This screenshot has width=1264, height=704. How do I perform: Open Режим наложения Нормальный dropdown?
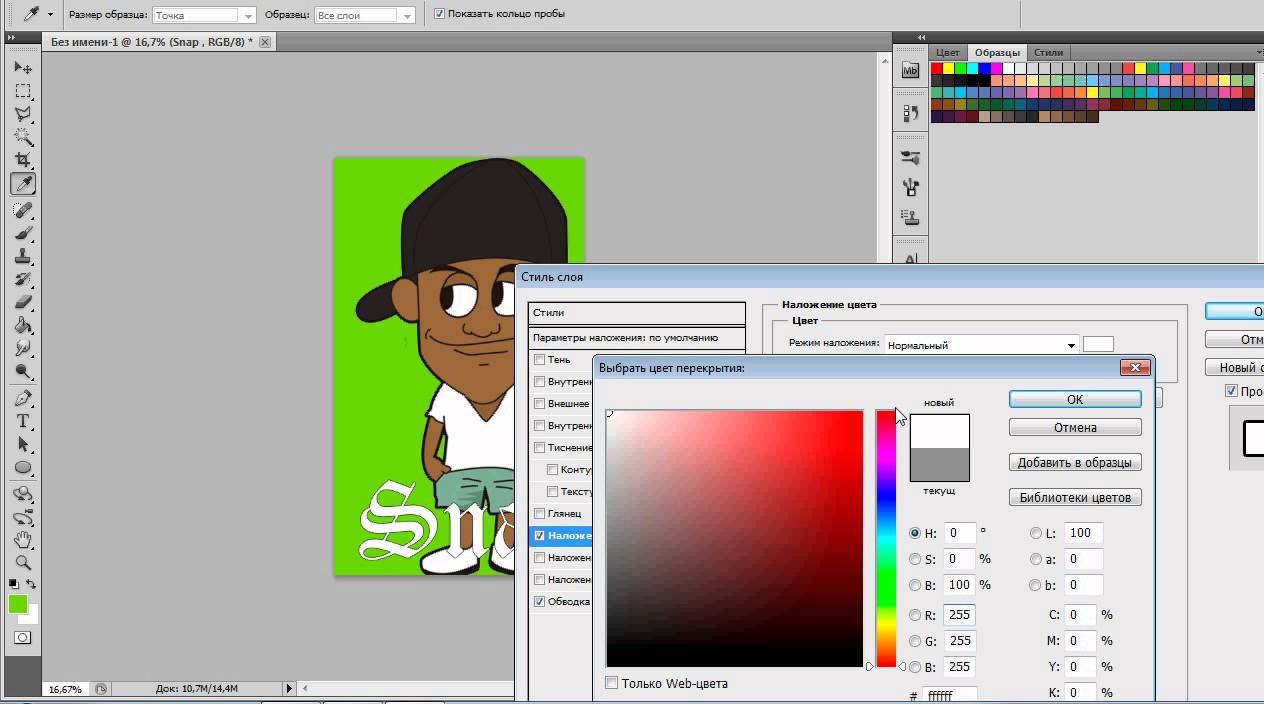tap(980, 345)
